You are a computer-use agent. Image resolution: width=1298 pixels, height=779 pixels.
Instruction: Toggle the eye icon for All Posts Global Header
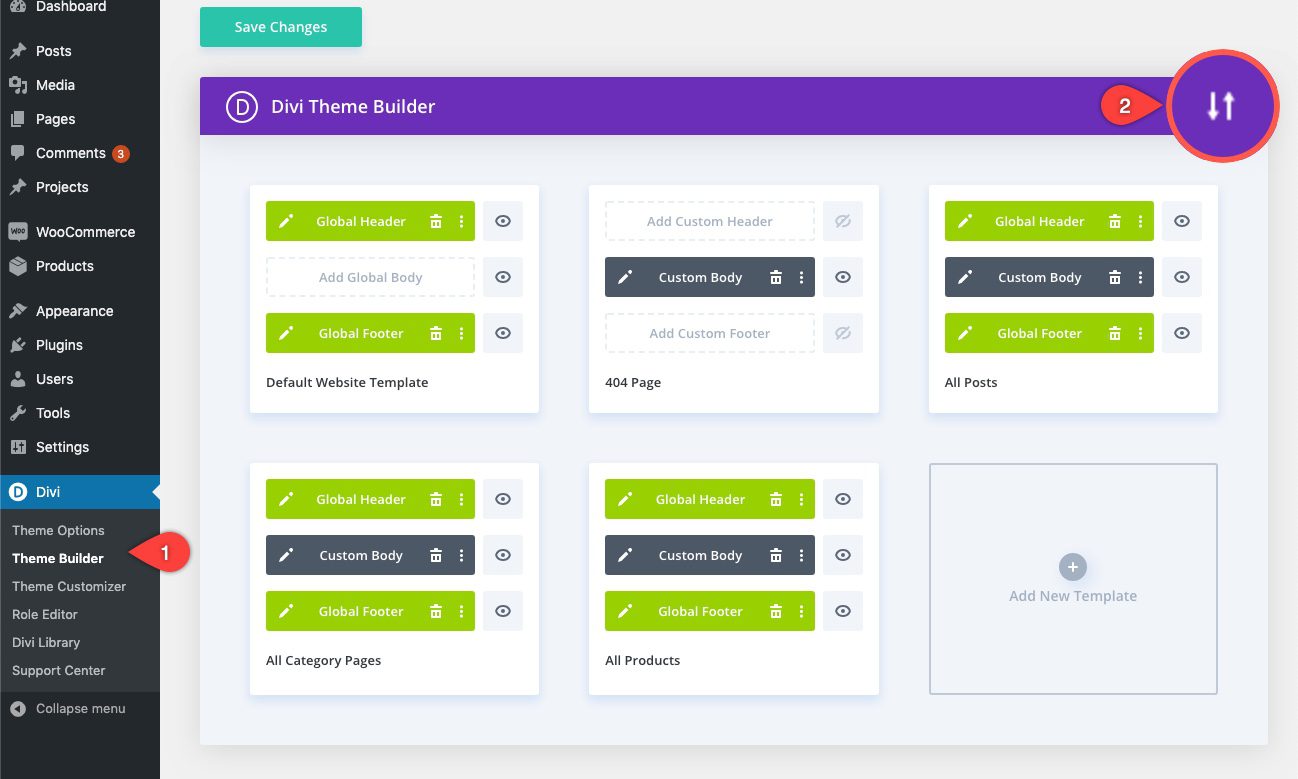[1181, 221]
